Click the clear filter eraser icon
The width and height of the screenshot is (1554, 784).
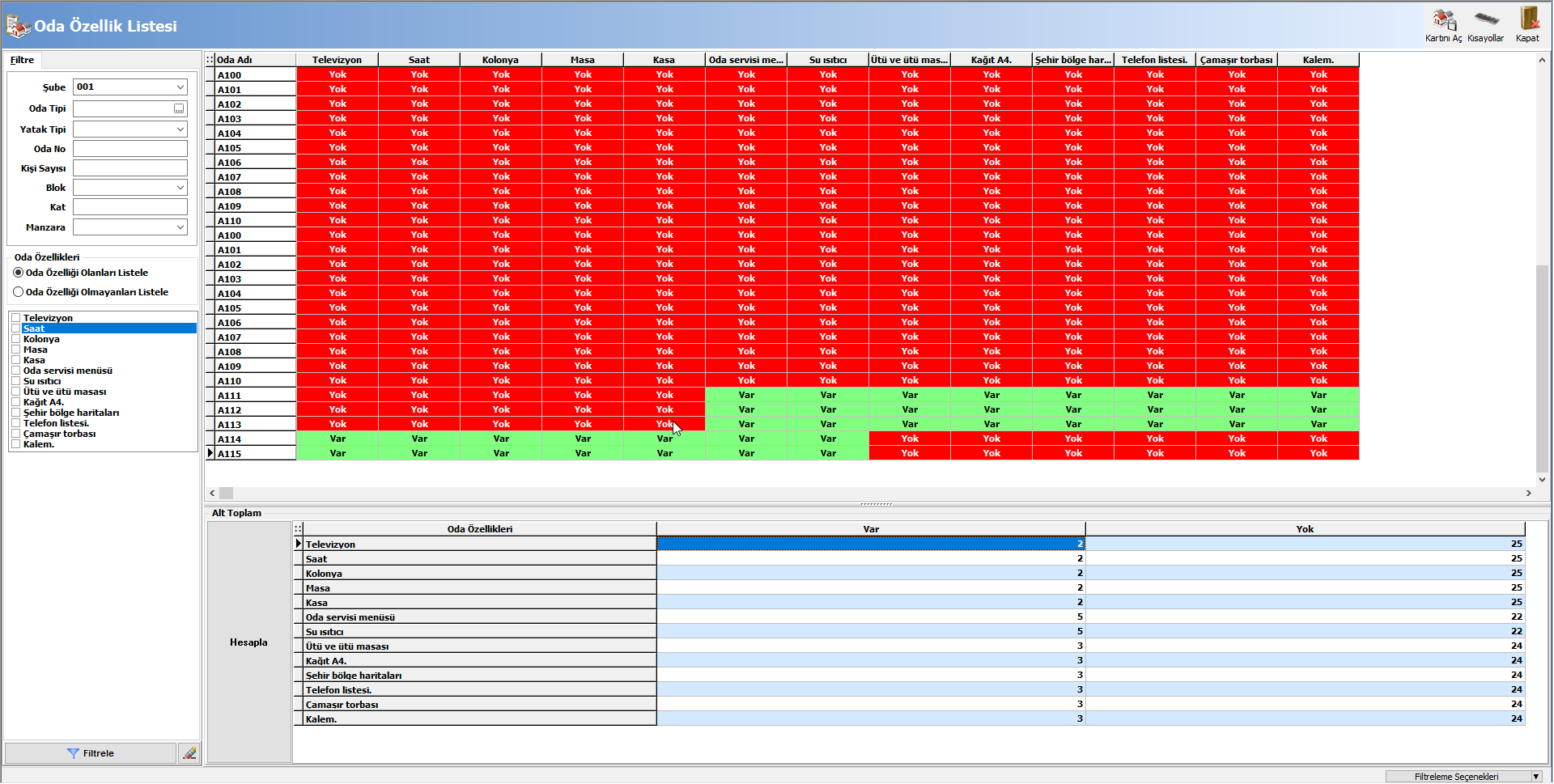pos(189,753)
